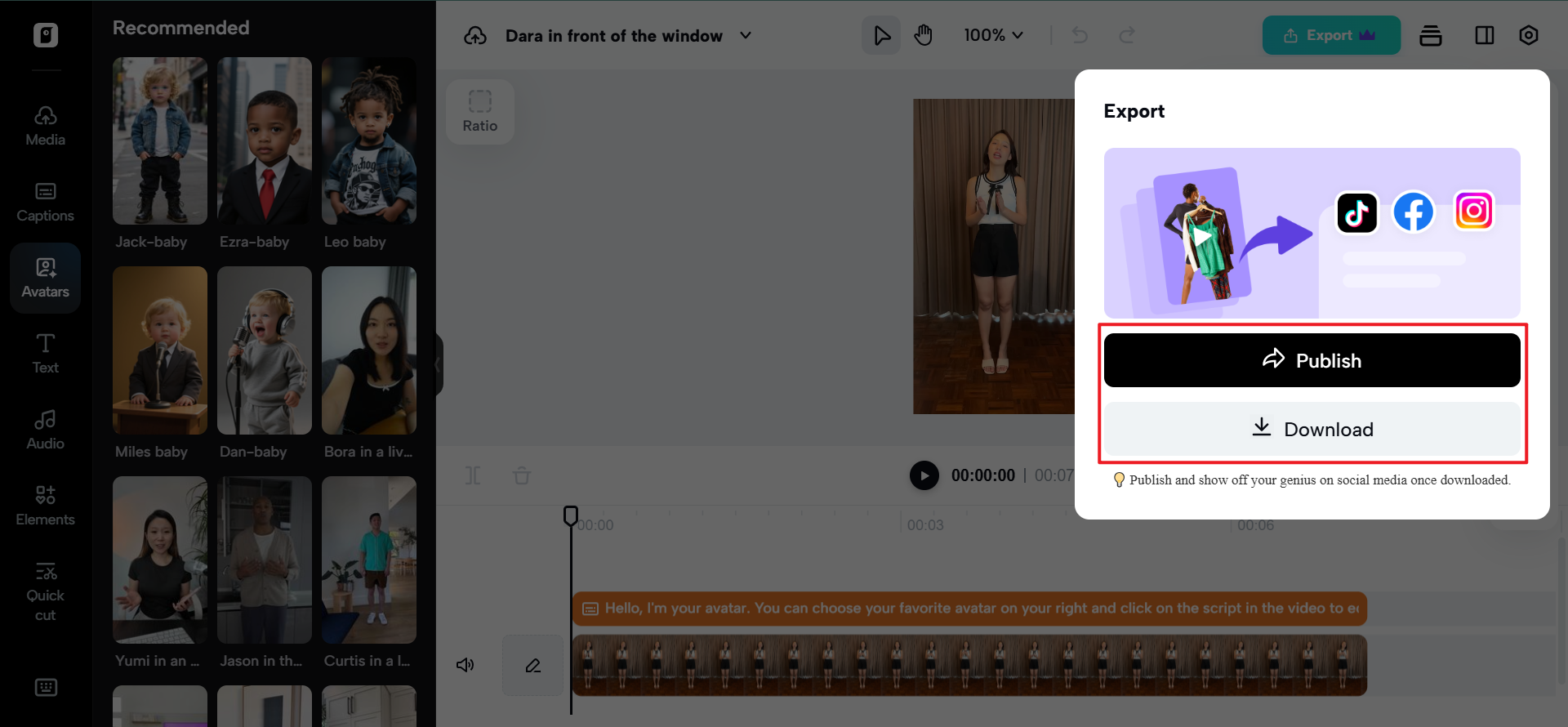Viewport: 1568px width, 727px height.
Task: Select the Jack-baby avatar
Action: tap(160, 140)
